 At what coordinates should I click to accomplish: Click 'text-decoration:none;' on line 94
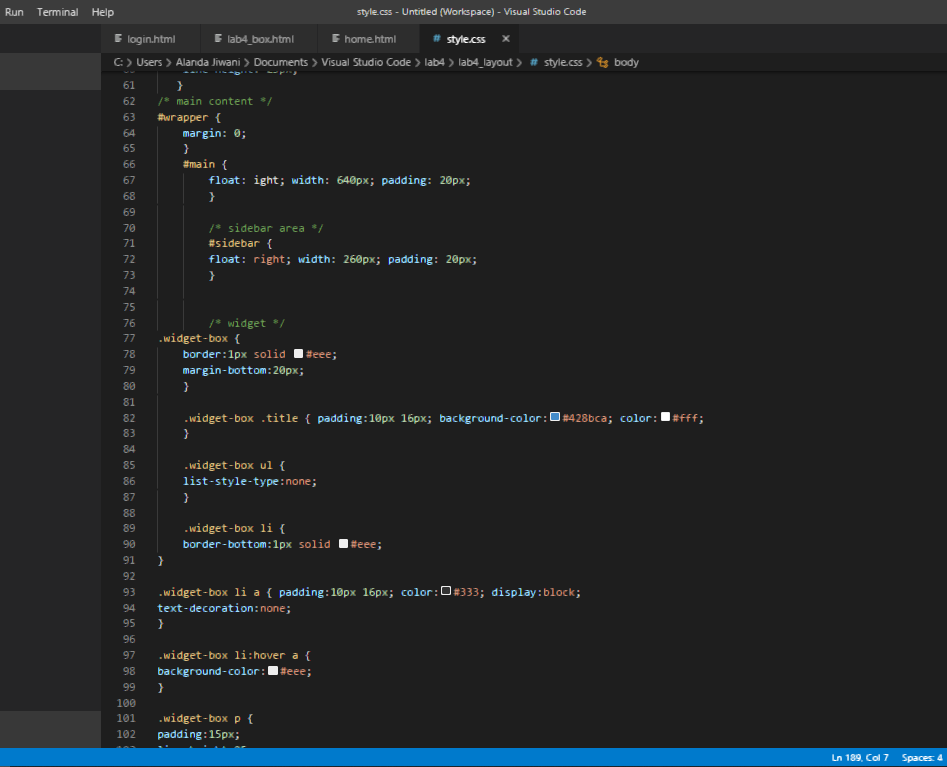click(224, 608)
